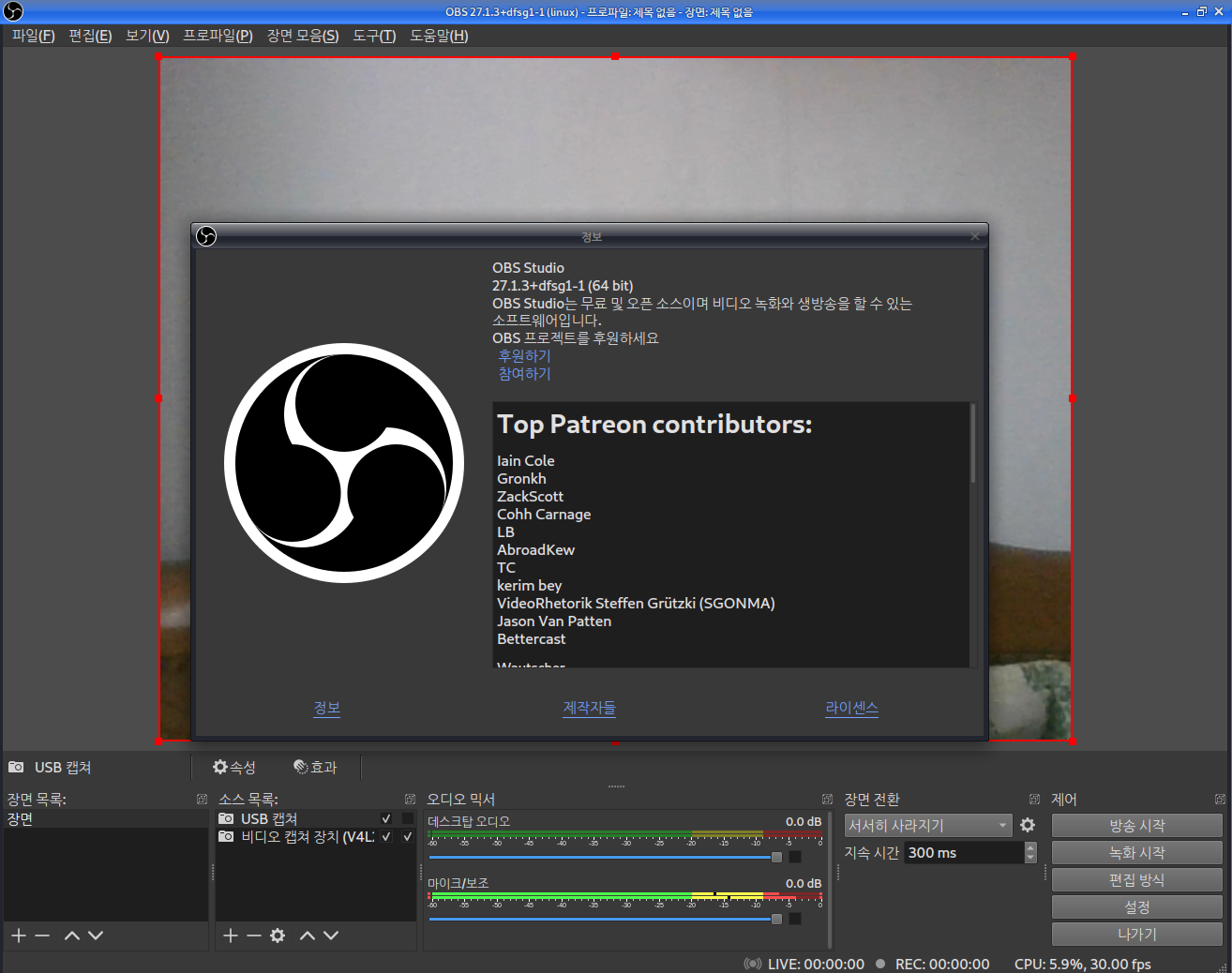Close the 정보 about dialog
This screenshot has width=1232, height=973.
pyautogui.click(x=975, y=236)
